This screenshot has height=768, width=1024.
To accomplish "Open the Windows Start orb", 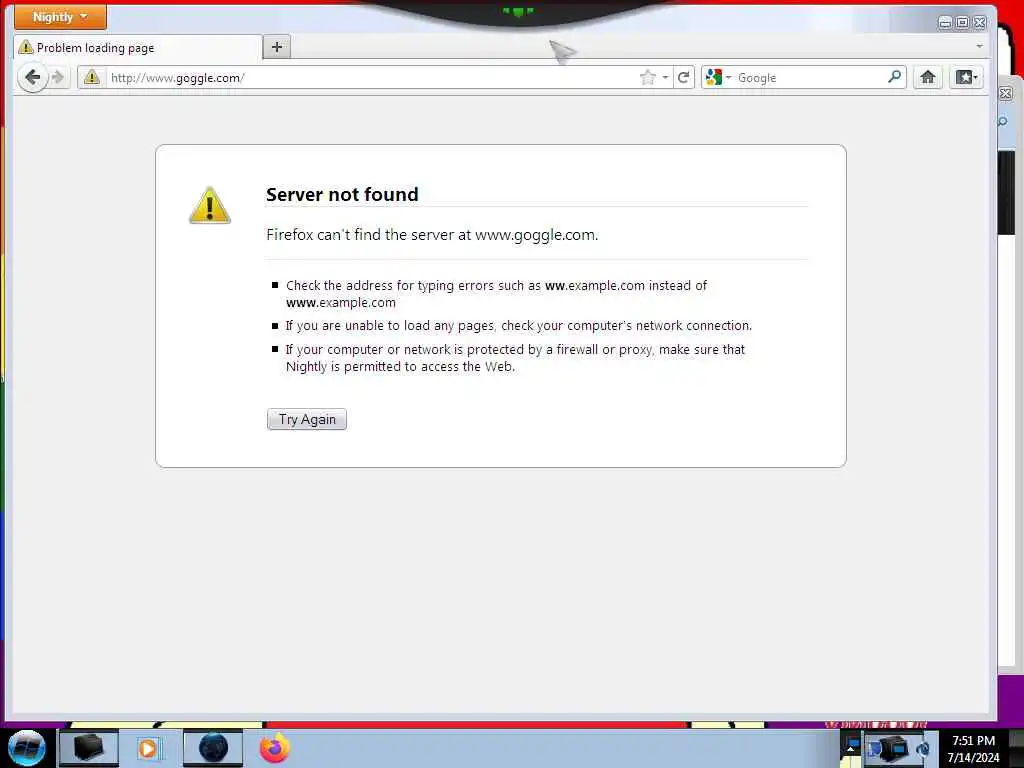I will coord(27,748).
